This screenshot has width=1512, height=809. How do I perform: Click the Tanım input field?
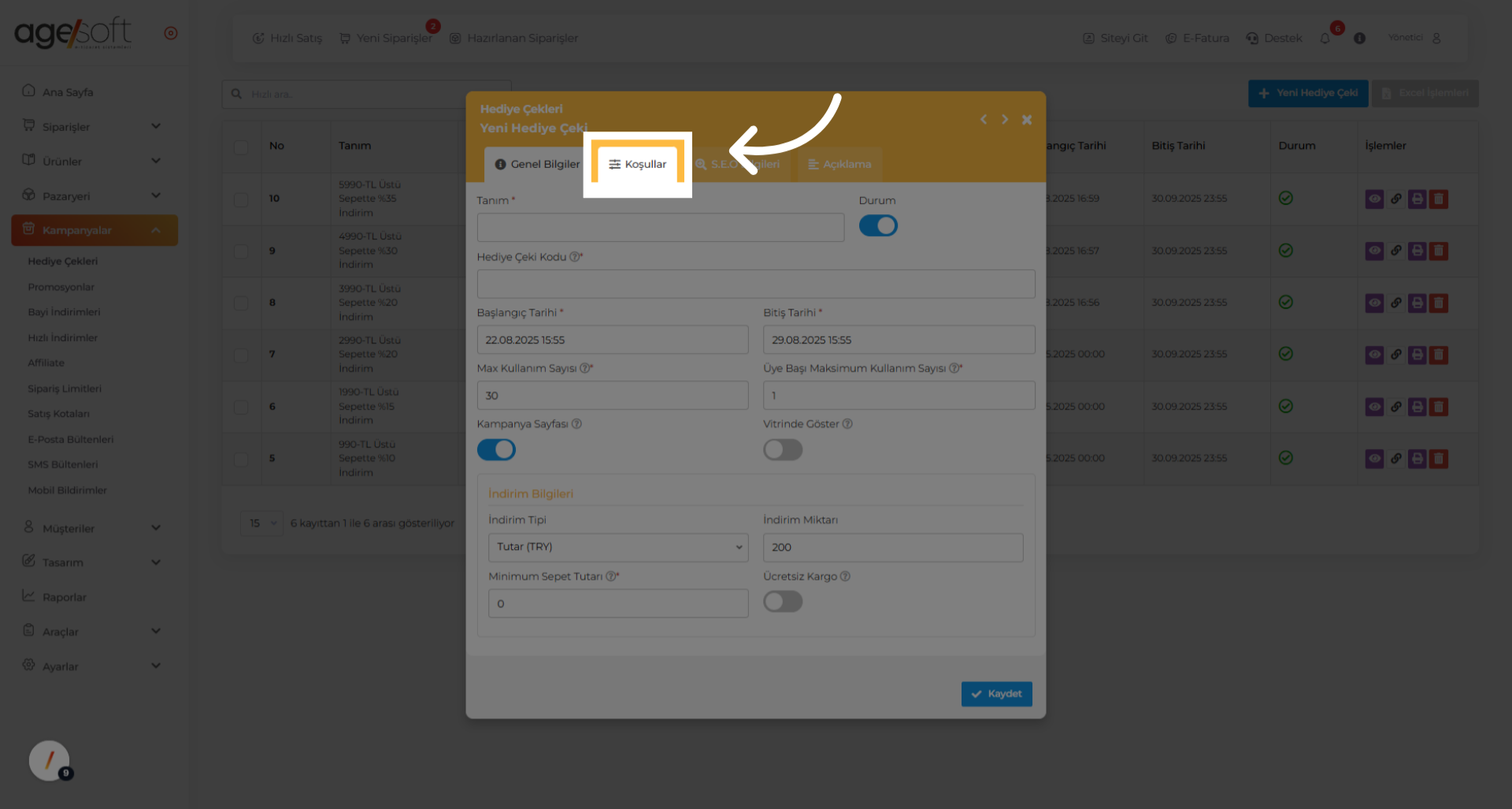[x=660, y=228]
